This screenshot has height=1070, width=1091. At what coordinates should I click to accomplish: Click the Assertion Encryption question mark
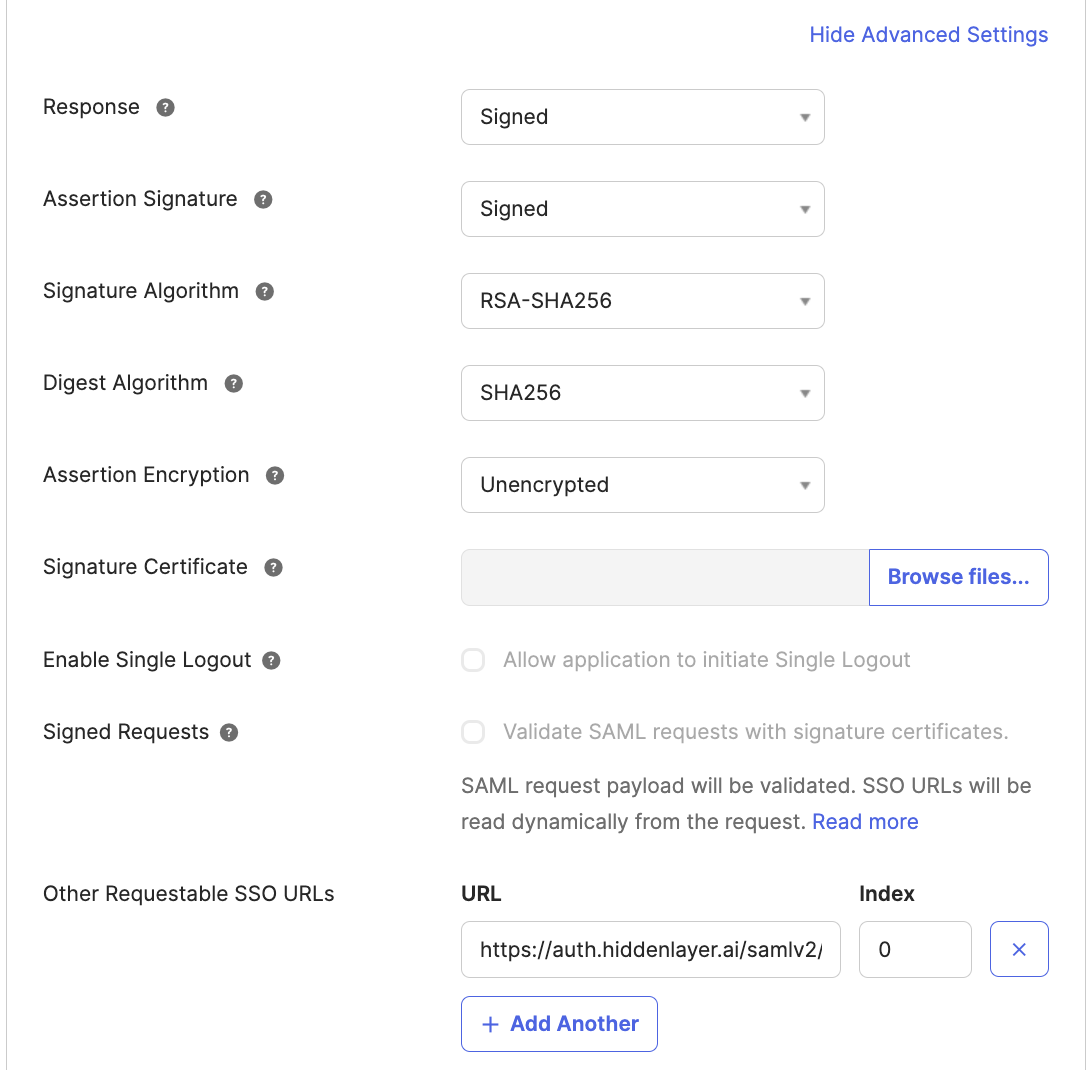275,475
